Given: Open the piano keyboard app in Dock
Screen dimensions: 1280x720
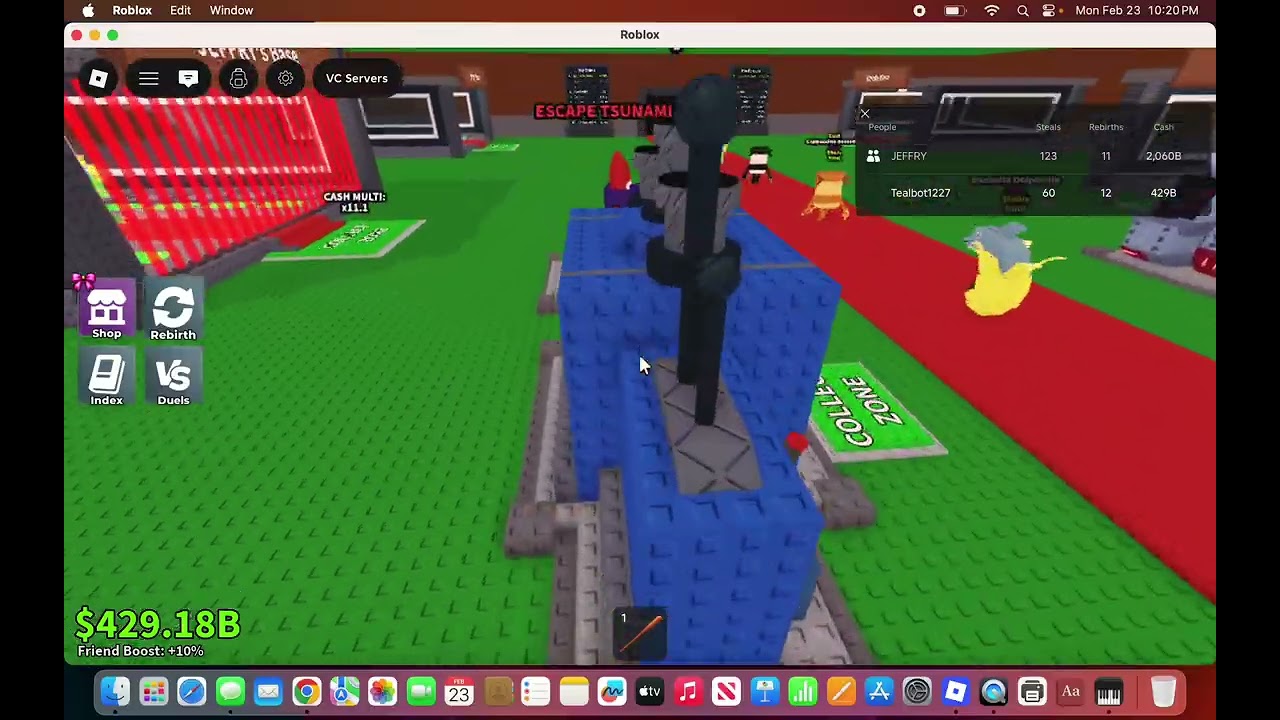Looking at the screenshot, I should [x=1108, y=691].
